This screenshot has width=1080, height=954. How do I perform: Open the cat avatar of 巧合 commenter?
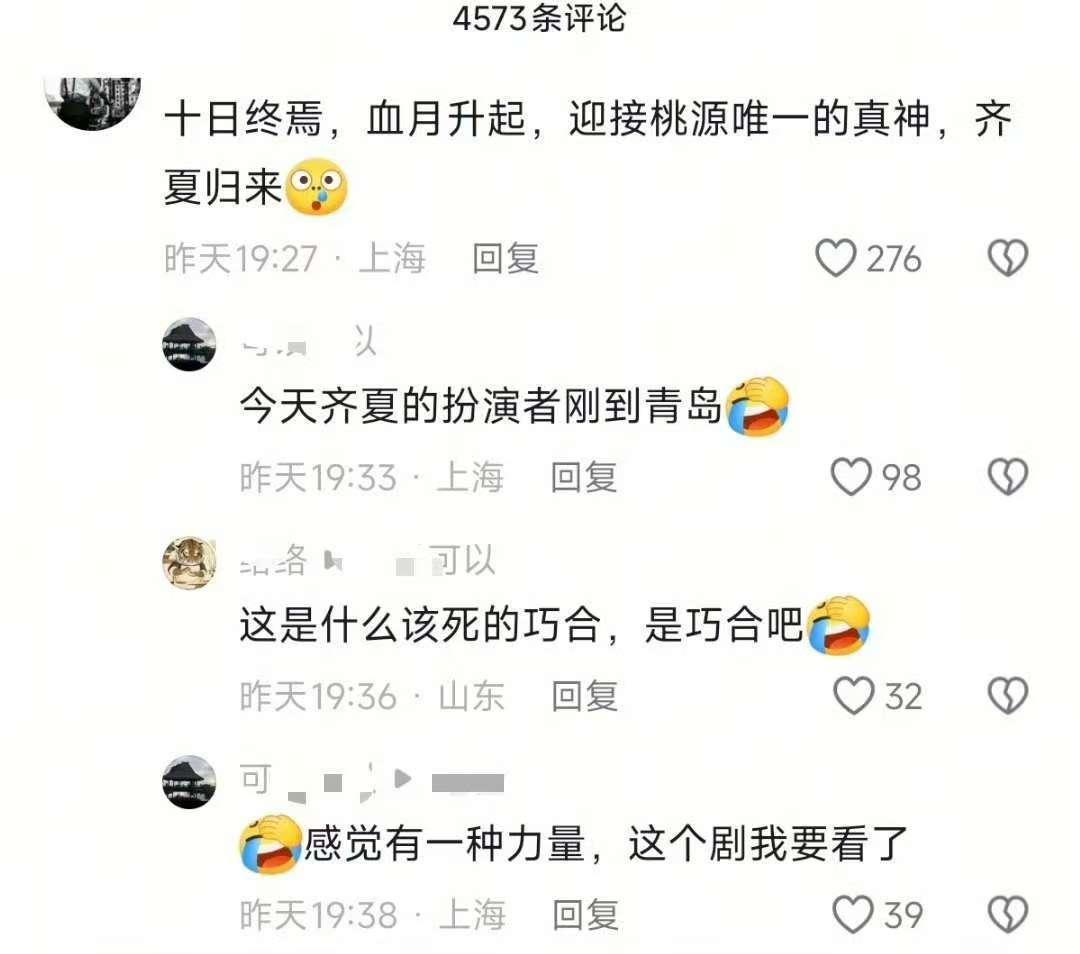189,563
